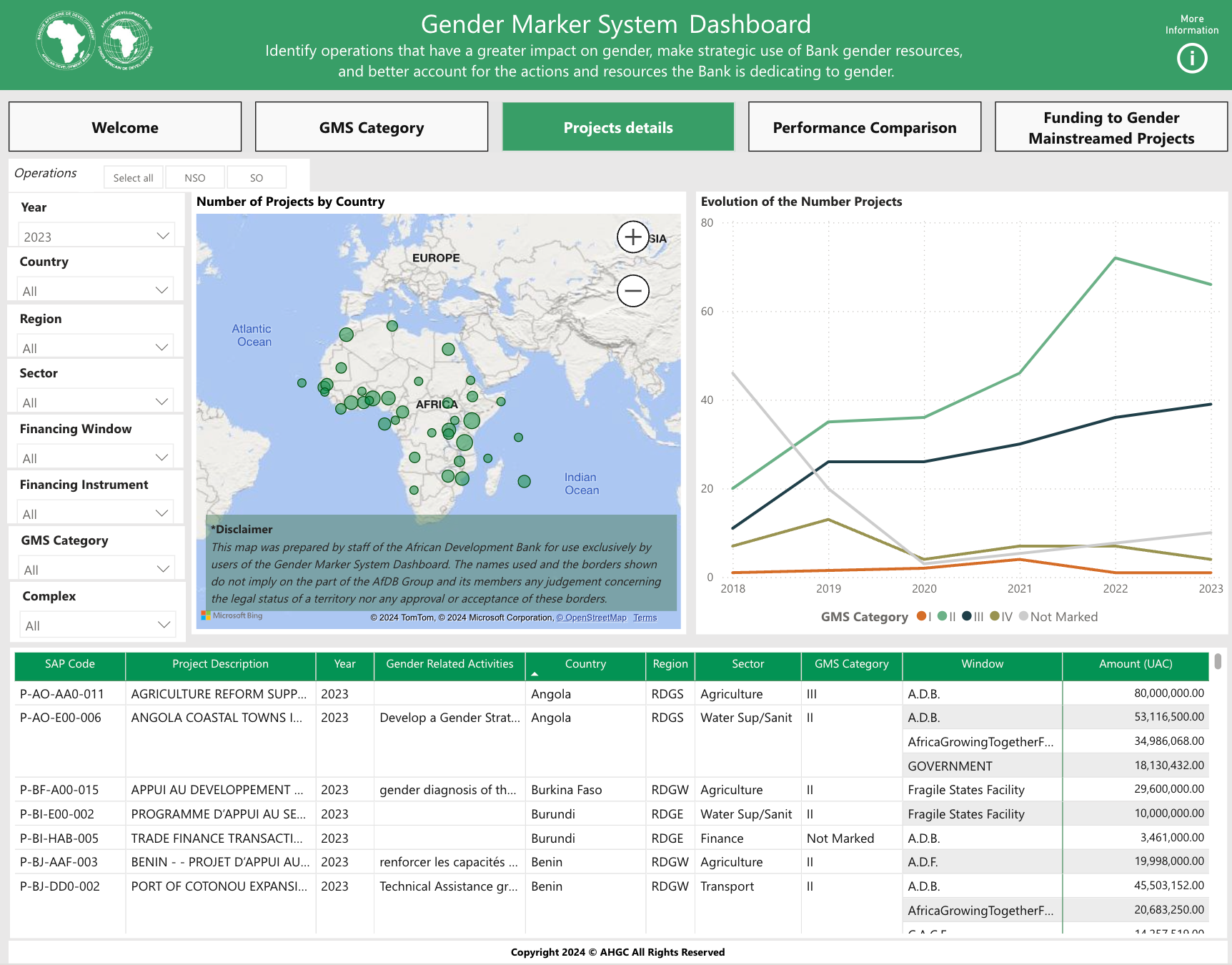Toggle Select all operations filter

click(133, 178)
